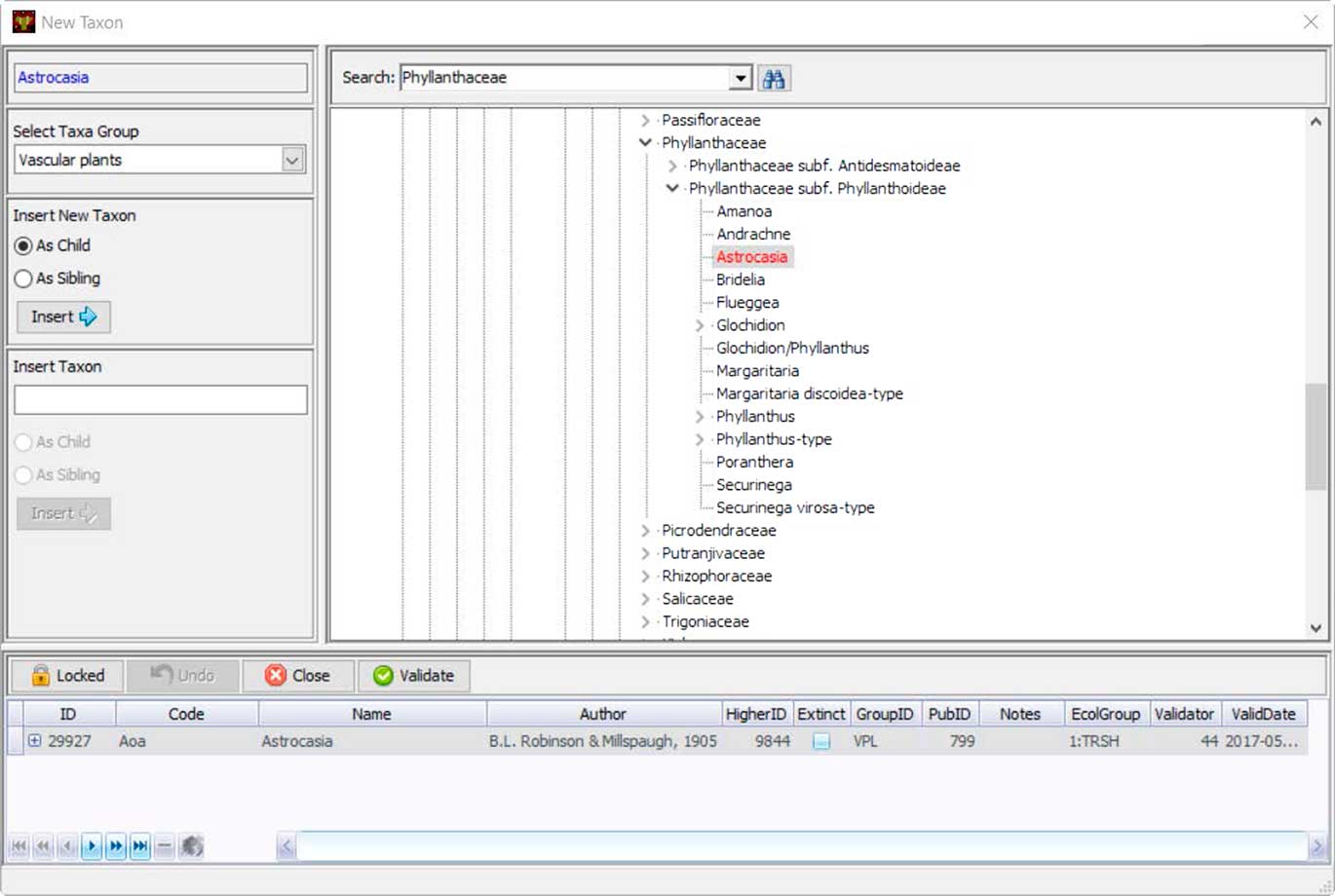The height and width of the screenshot is (896, 1335).
Task: Open the Select Taxa Group dropdown
Action: 292,160
